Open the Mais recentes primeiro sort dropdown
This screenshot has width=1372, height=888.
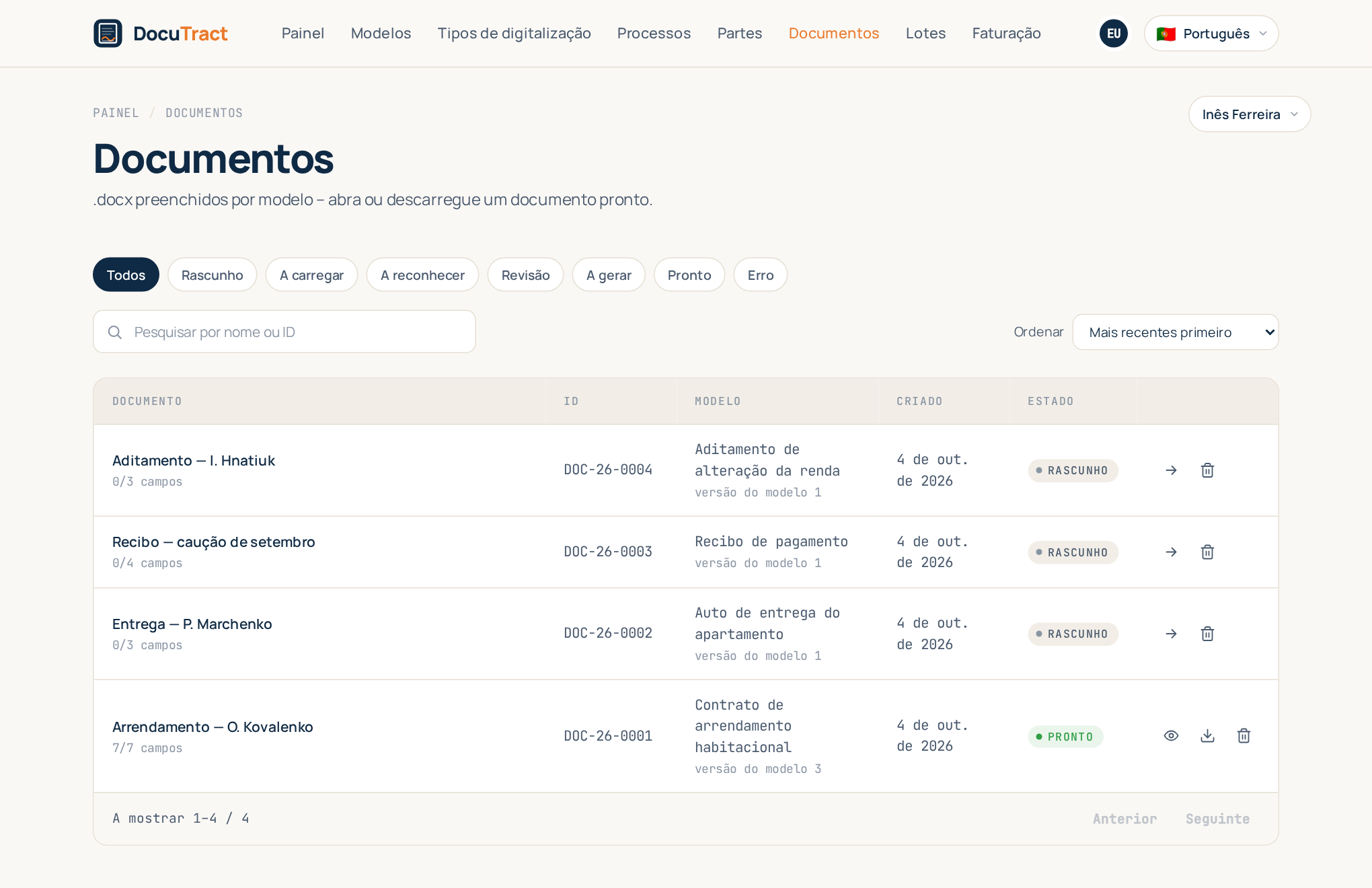1176,332
